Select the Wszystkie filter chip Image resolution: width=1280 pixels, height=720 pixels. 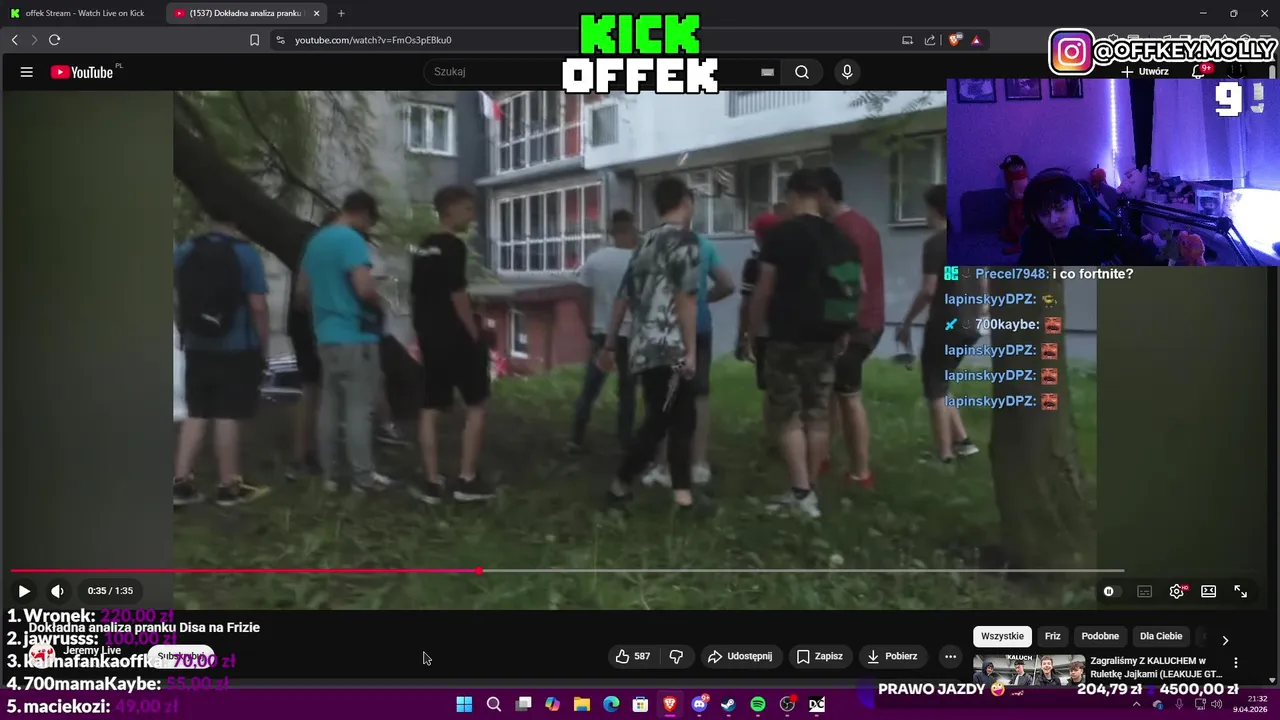coord(1002,636)
